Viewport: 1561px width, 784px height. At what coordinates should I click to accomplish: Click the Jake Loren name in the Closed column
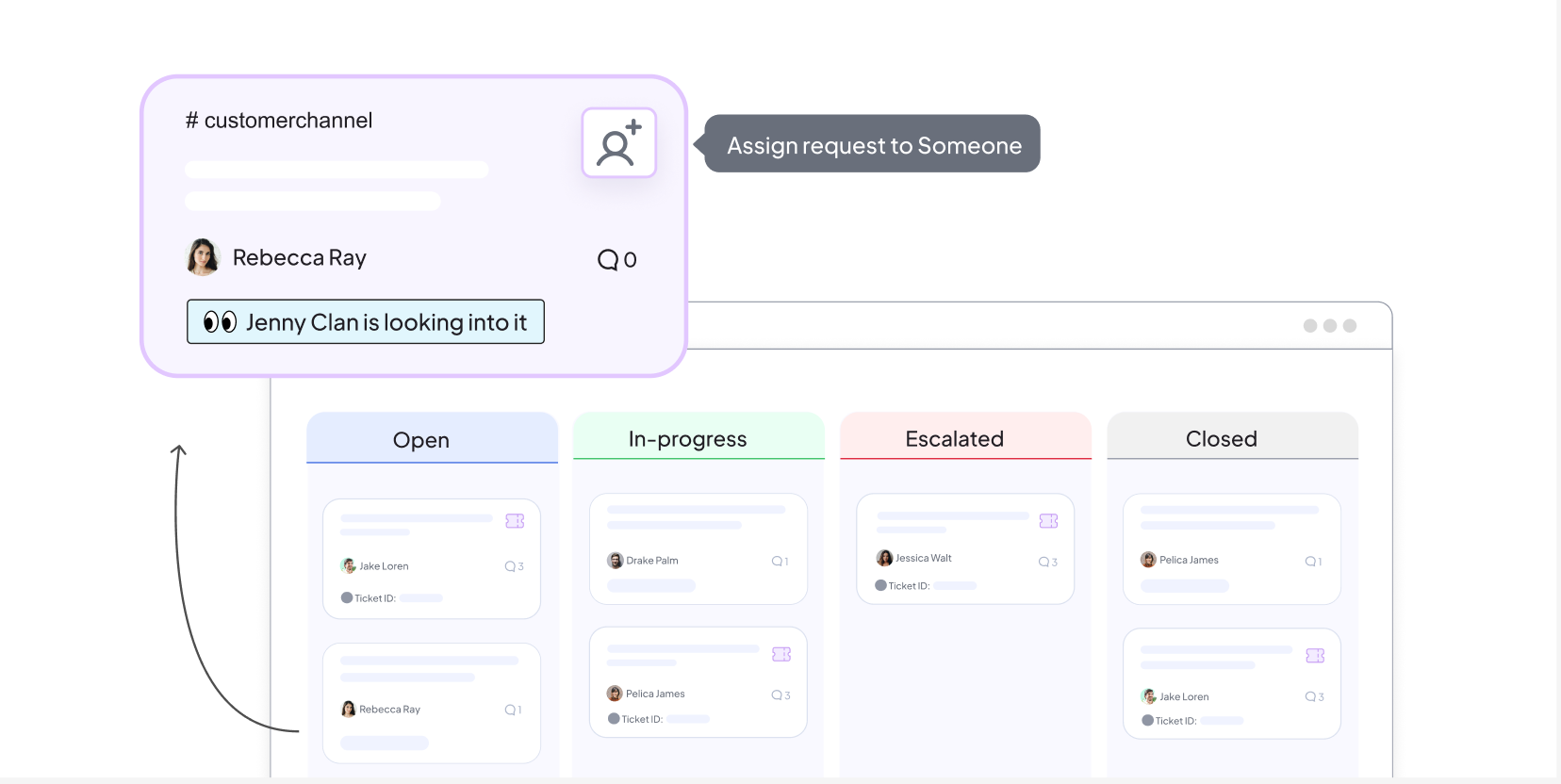tap(1184, 696)
